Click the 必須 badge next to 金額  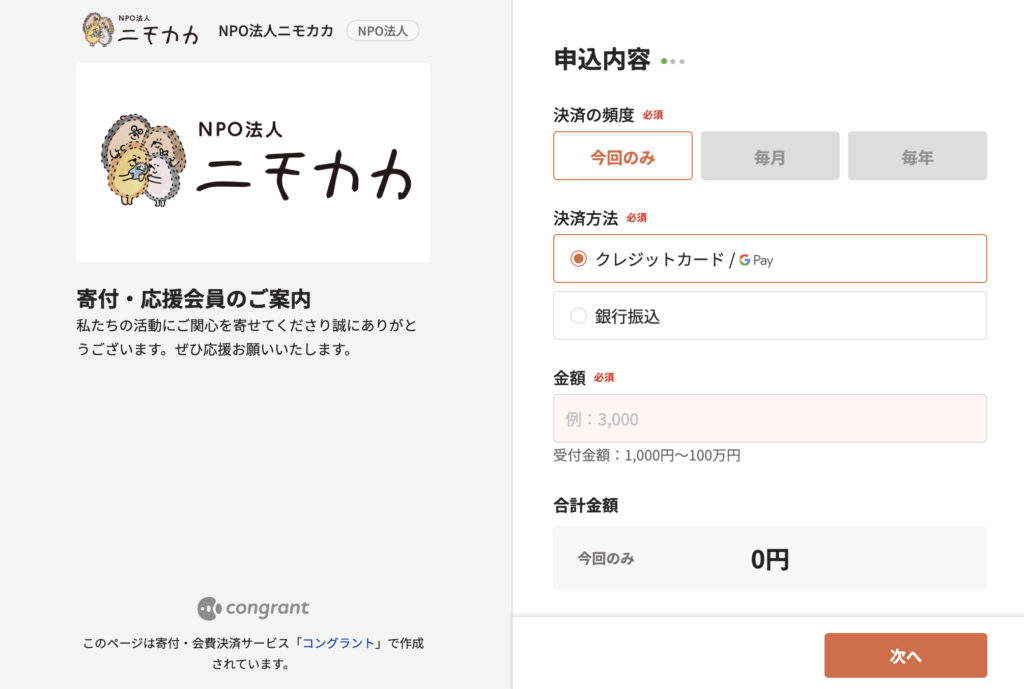602,377
